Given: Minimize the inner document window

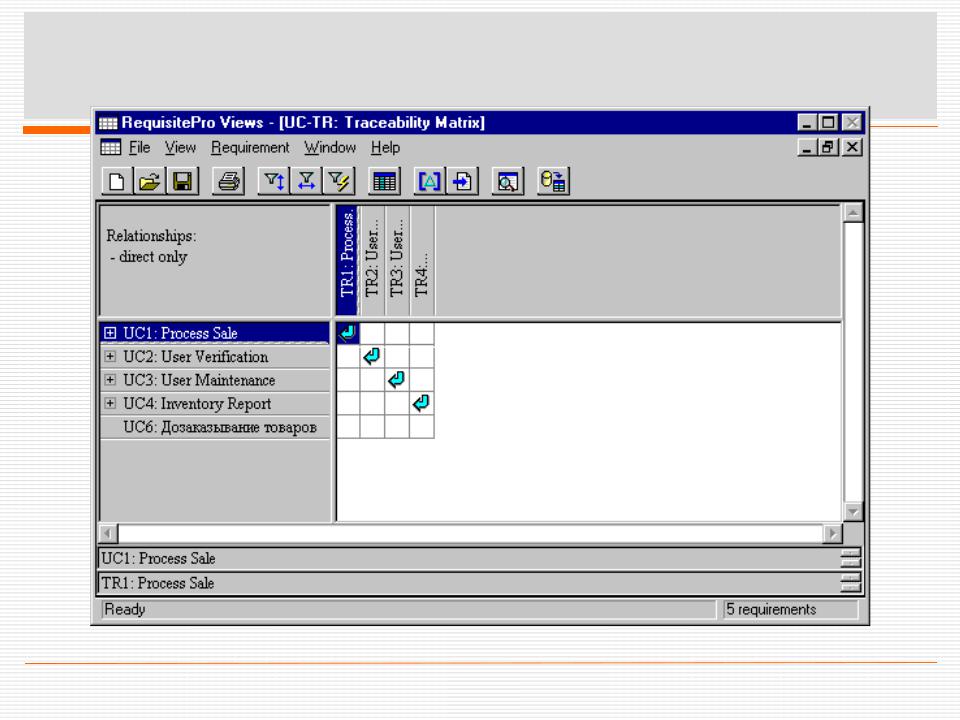Looking at the screenshot, I should pos(808,148).
